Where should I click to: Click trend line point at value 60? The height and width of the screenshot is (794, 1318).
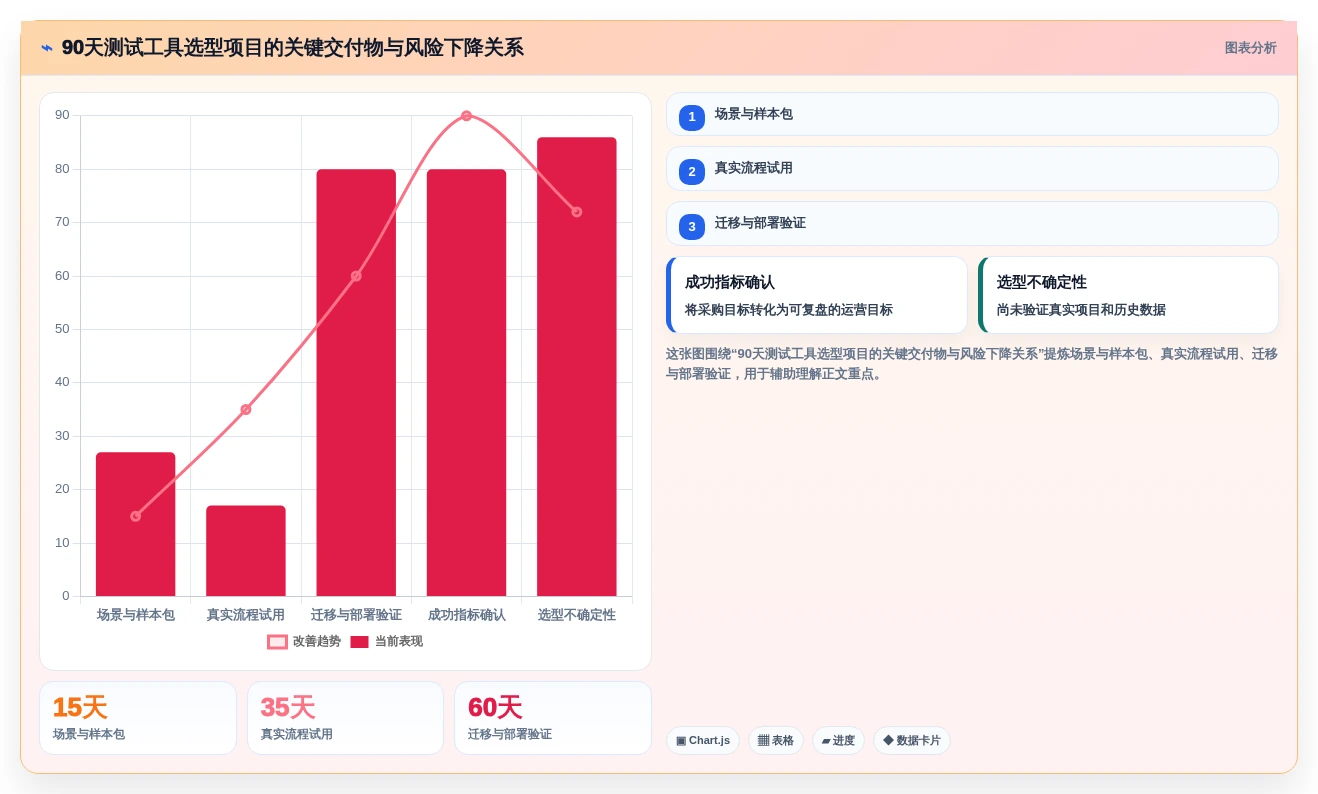pos(356,276)
